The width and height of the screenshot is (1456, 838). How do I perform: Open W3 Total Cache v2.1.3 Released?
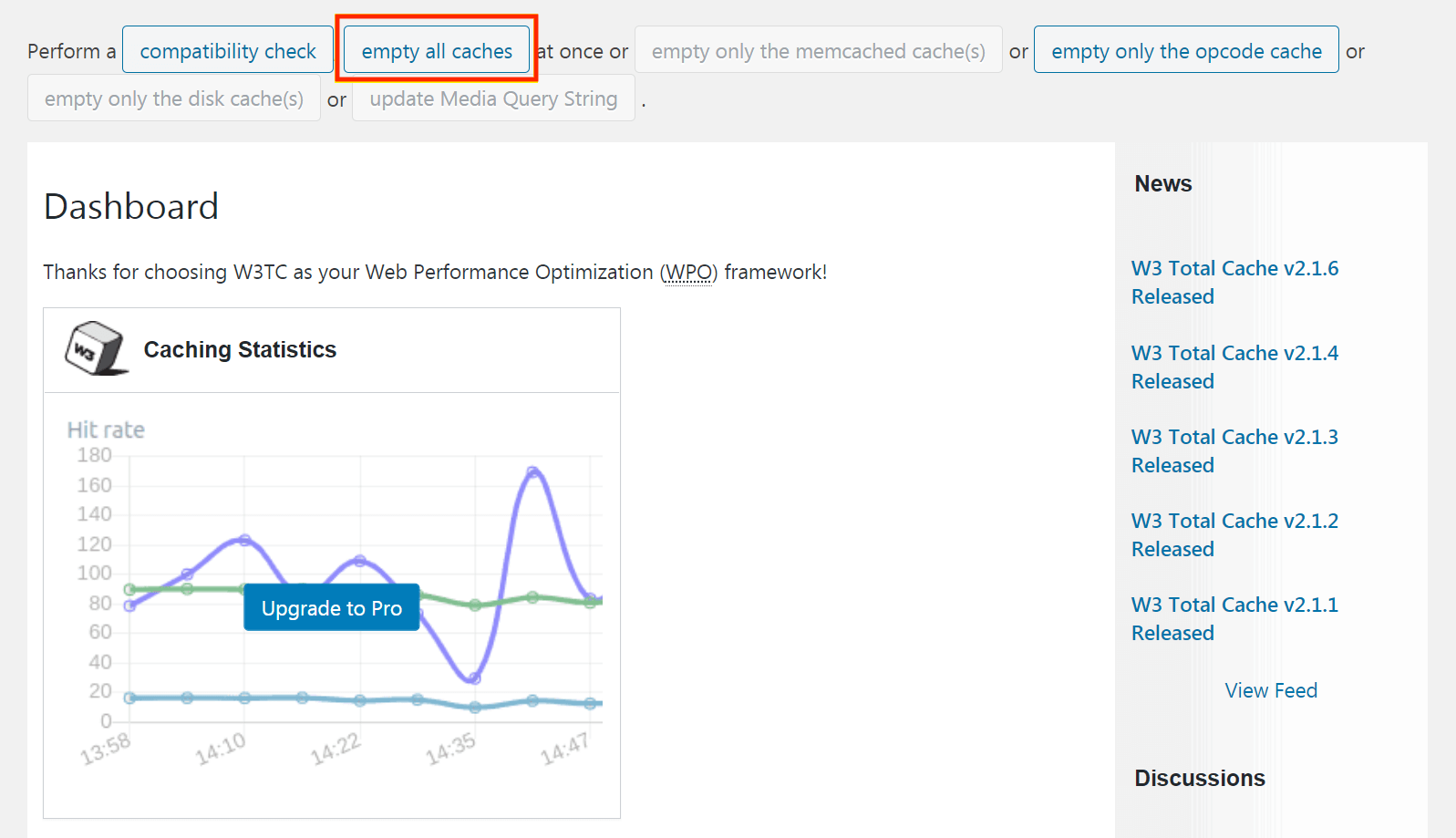(1234, 450)
